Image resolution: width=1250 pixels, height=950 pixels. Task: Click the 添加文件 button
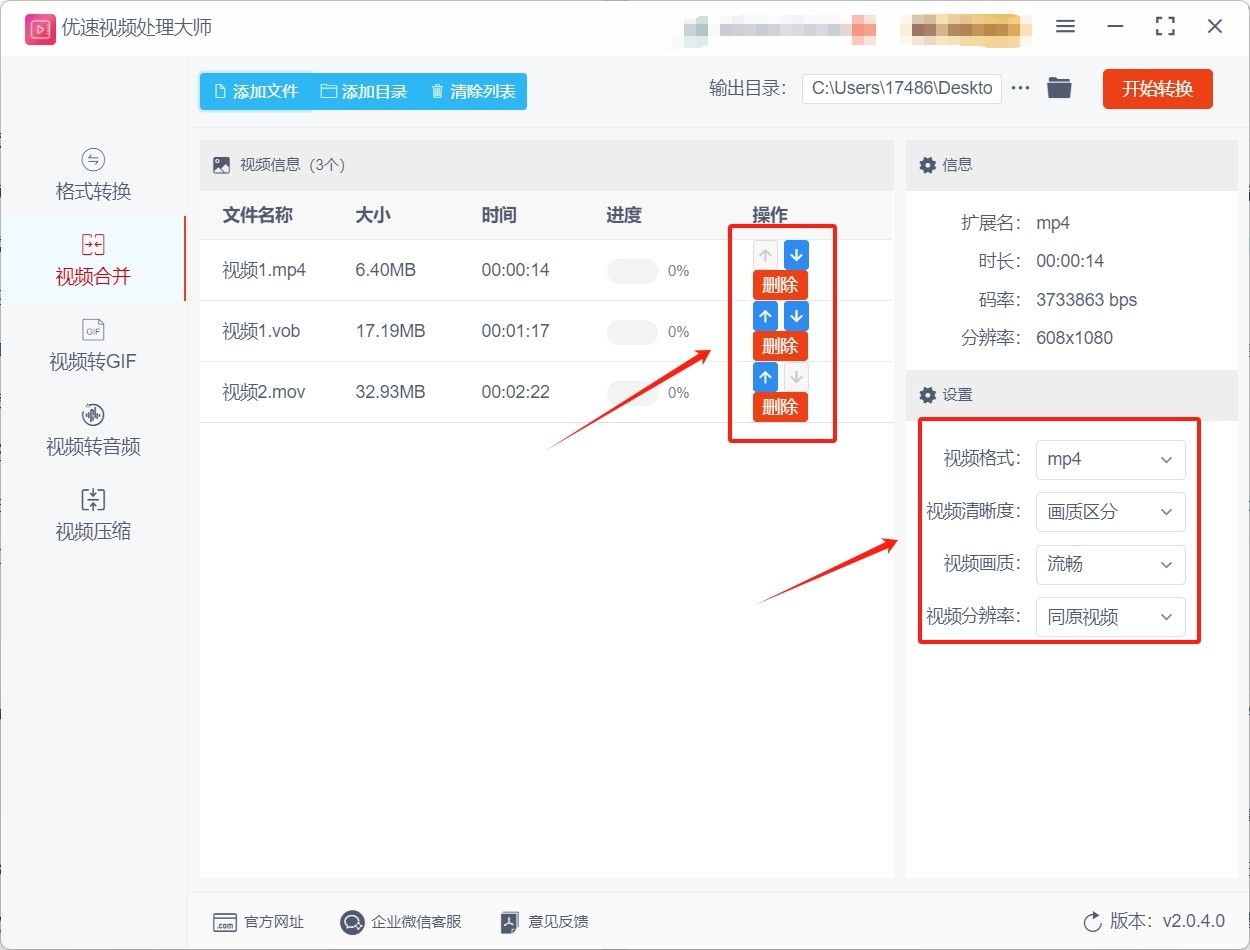coord(256,91)
